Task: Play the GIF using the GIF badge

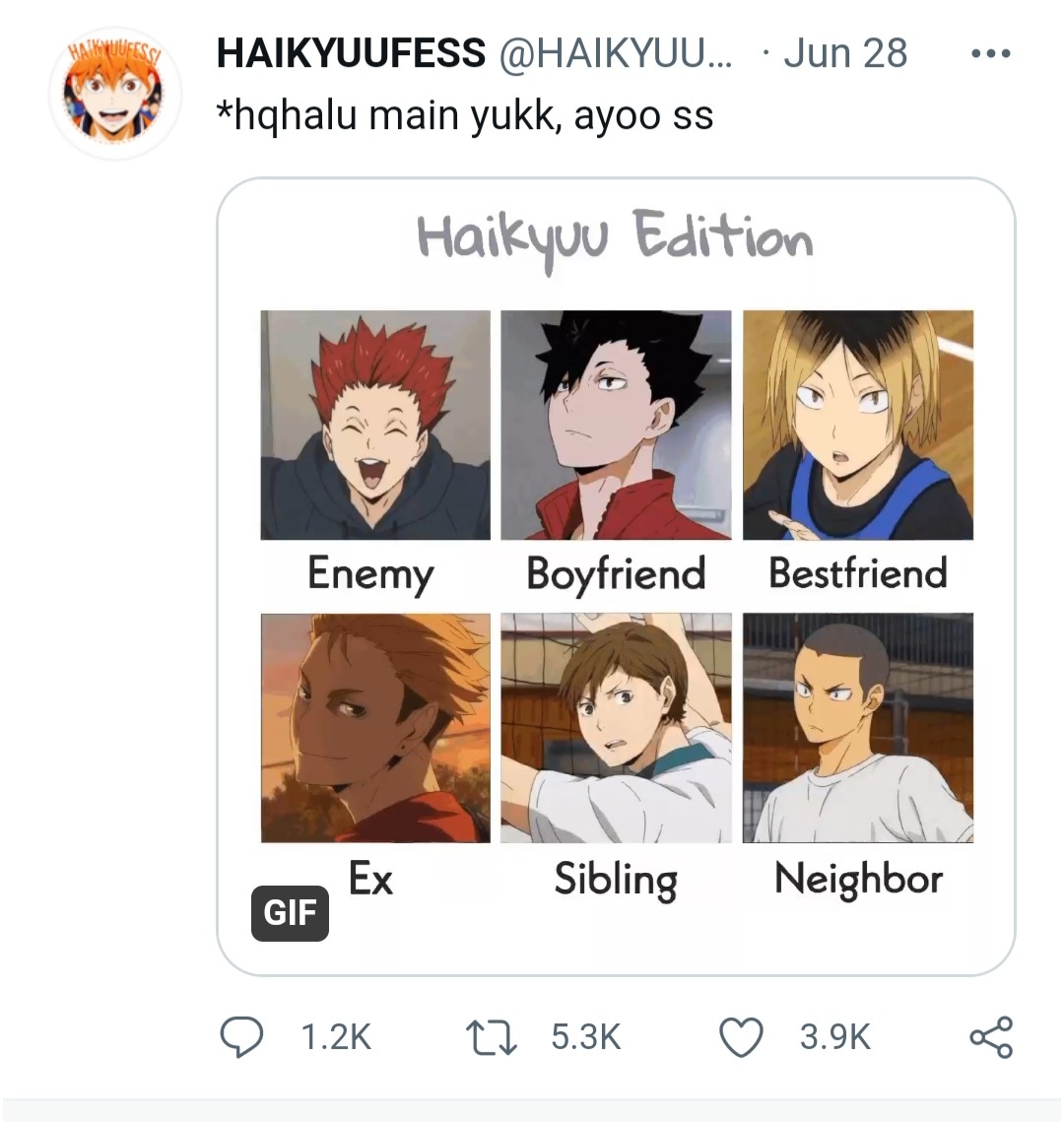Action: [x=290, y=913]
